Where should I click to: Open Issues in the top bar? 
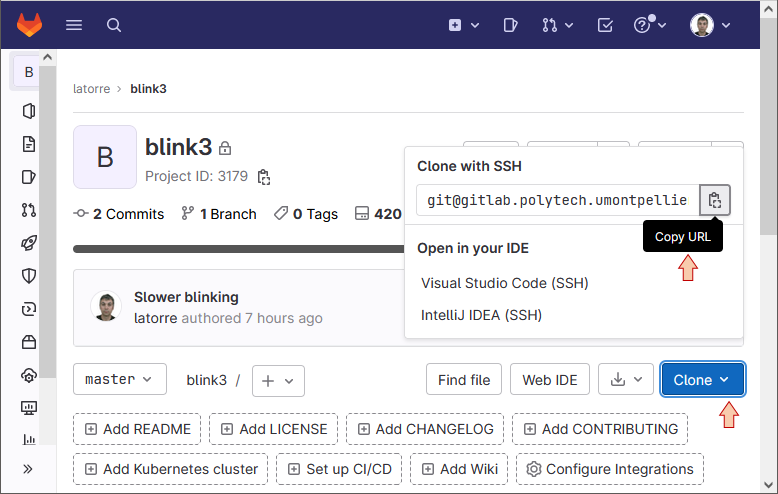coord(510,25)
